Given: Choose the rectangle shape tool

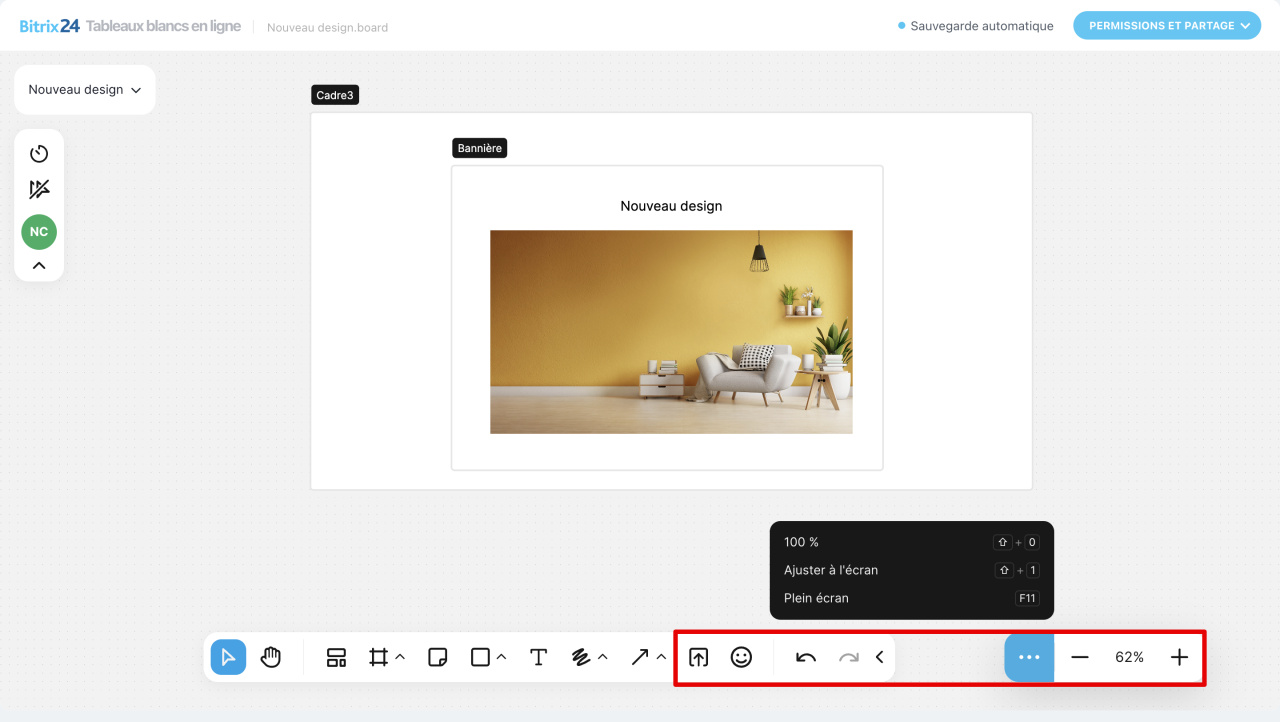Looking at the screenshot, I should tap(480, 657).
